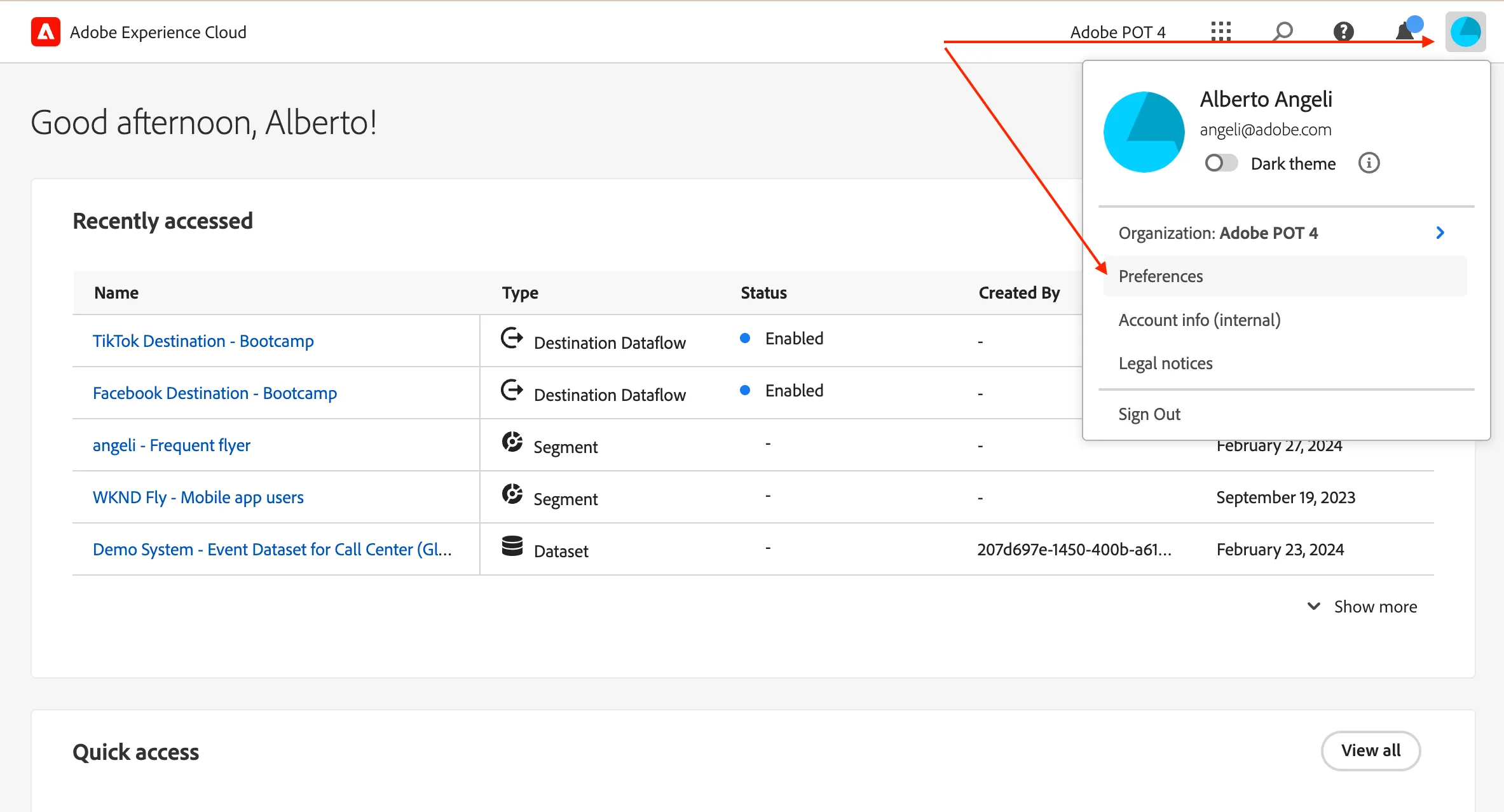
Task: Click the Dataset stack icon
Action: pyautogui.click(x=512, y=546)
